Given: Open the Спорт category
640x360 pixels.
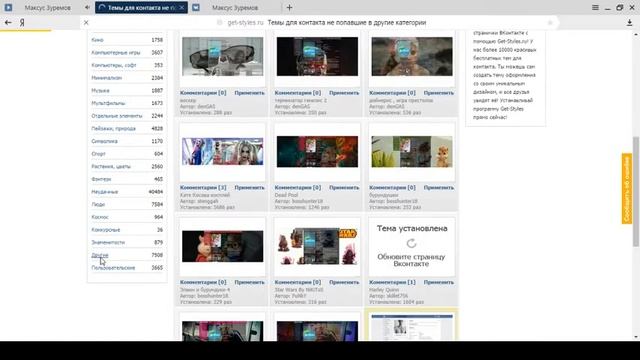Looking at the screenshot, I should coord(98,154).
